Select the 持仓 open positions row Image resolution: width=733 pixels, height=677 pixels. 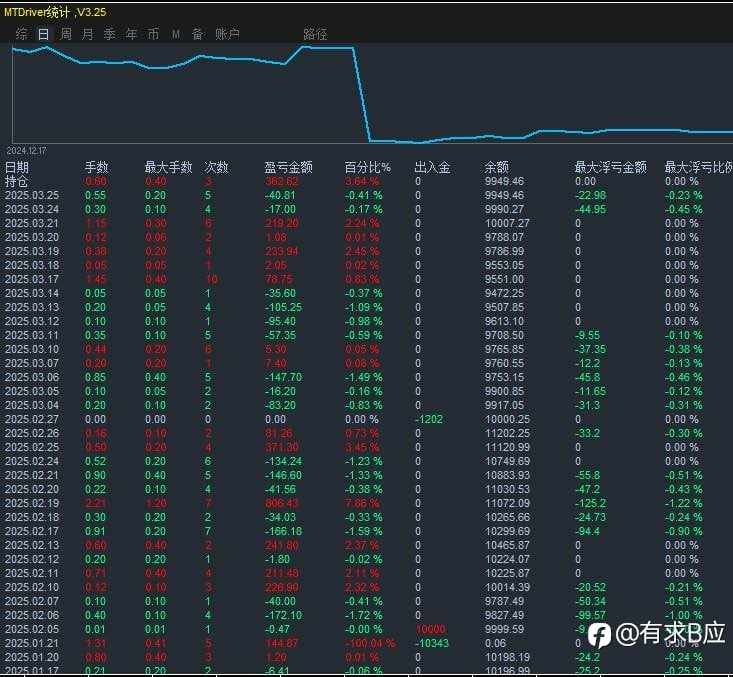[366, 181]
